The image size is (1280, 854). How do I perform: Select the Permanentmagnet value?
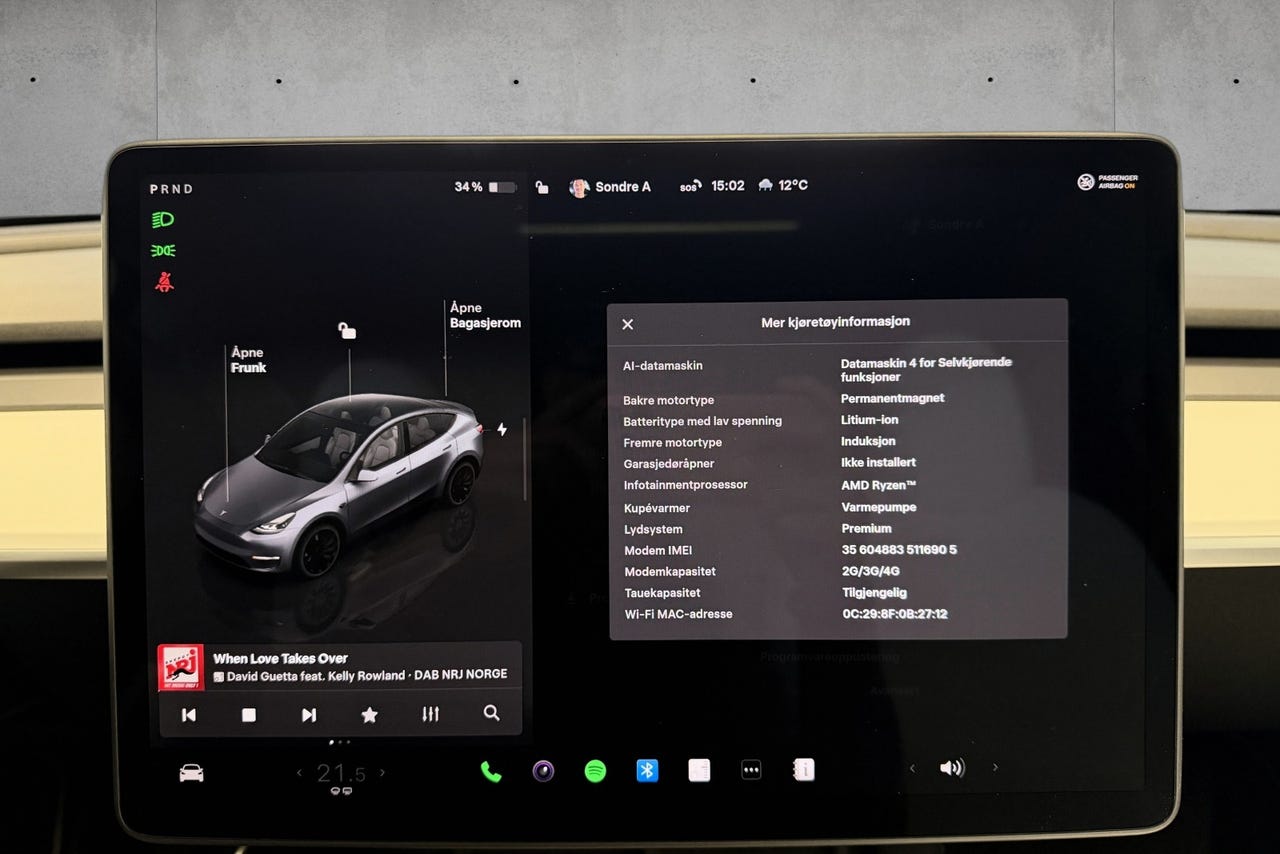(x=893, y=399)
